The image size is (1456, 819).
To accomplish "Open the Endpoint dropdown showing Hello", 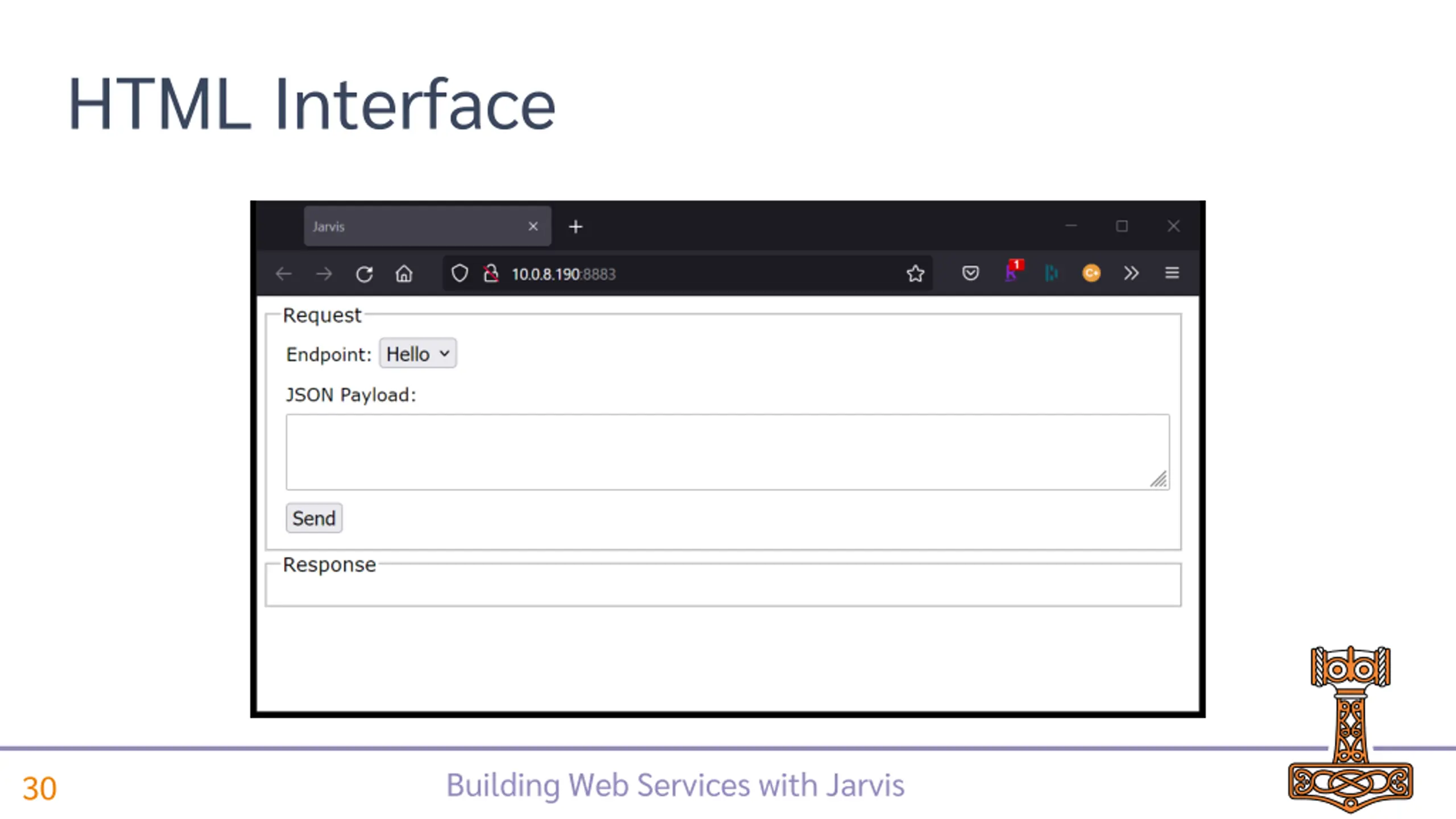I will pos(418,354).
